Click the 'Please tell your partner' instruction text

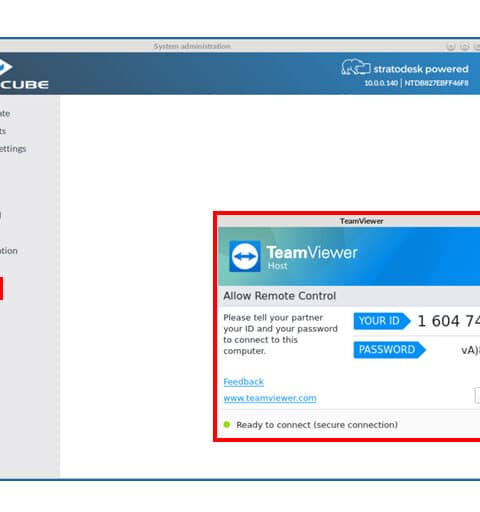click(280, 334)
